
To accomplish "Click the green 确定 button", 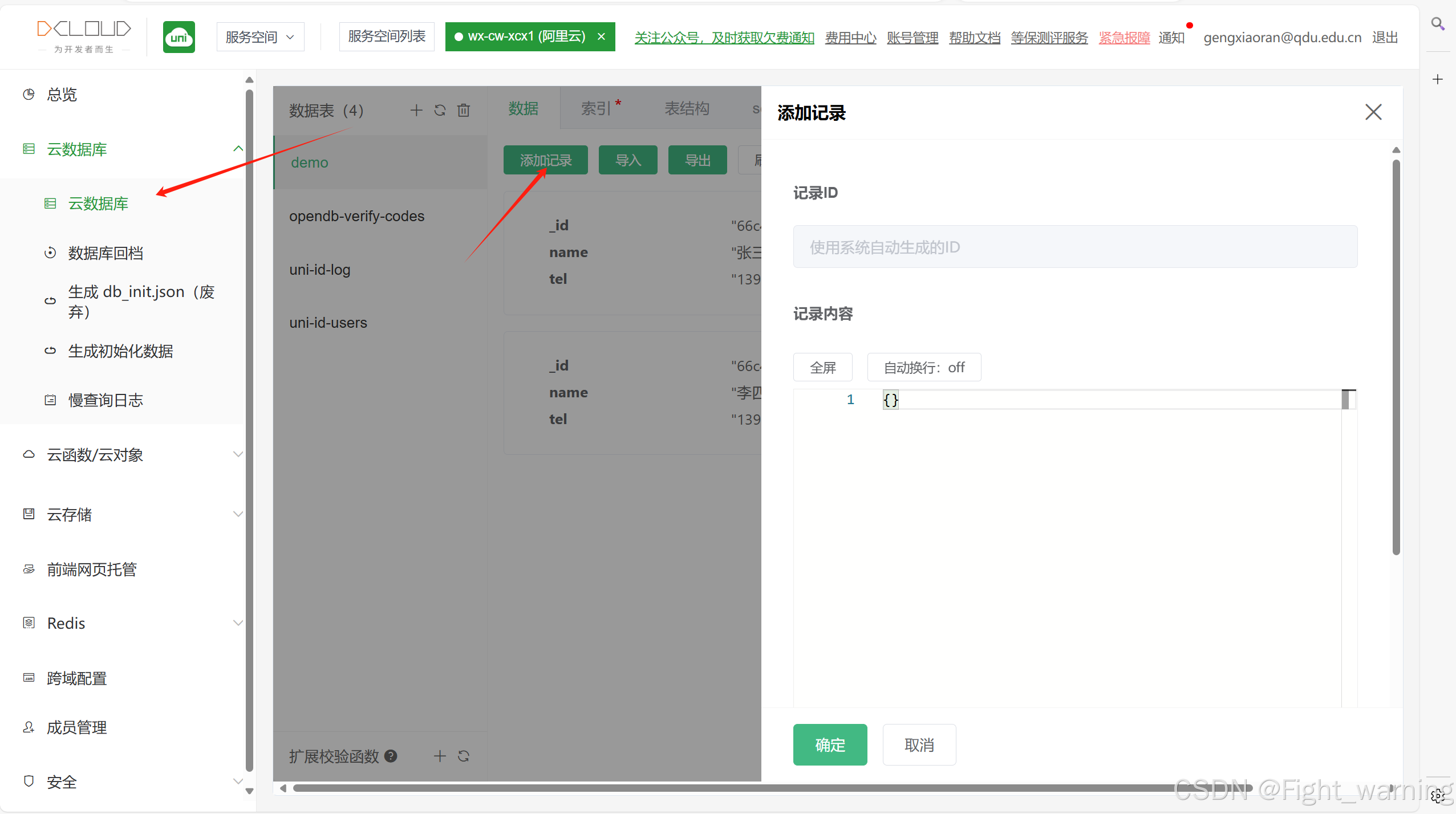I will [830, 744].
